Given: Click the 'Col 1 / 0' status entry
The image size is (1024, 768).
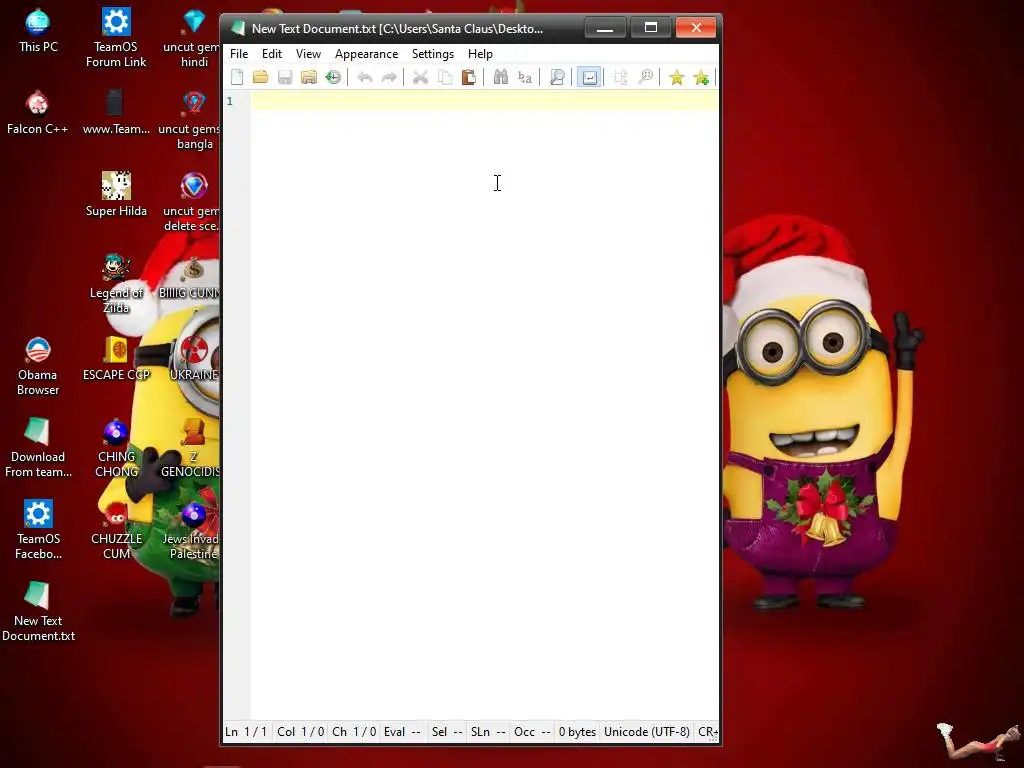Looking at the screenshot, I should [x=300, y=732].
